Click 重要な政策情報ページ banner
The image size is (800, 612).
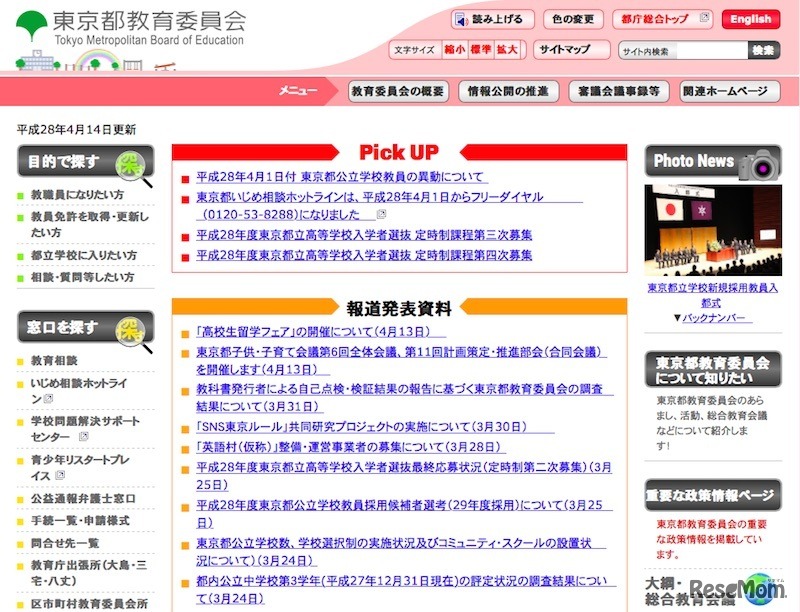pyautogui.click(x=713, y=495)
